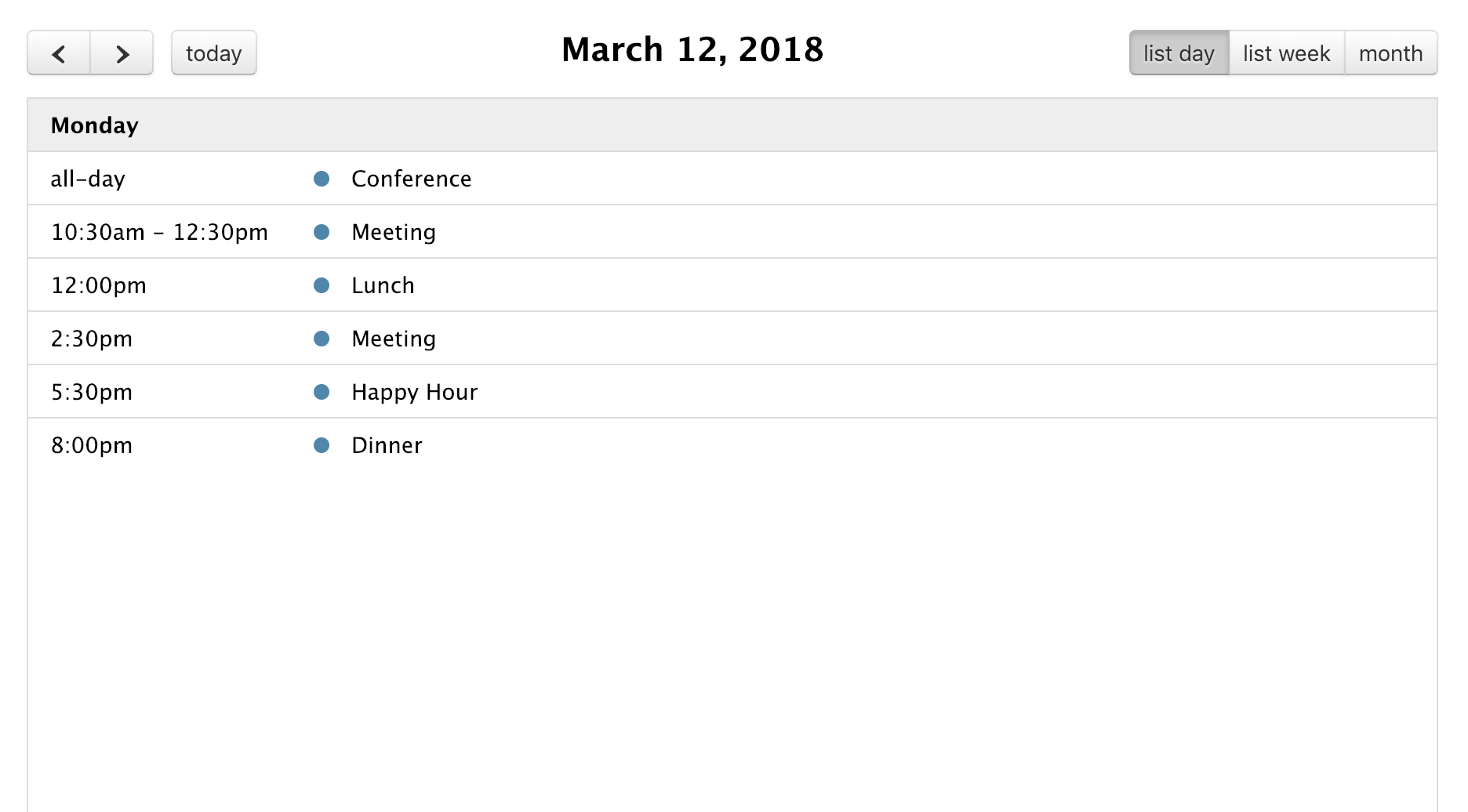Screen dimensions: 1468x812
Task: Open the all-day Conference event
Action: 411,179
